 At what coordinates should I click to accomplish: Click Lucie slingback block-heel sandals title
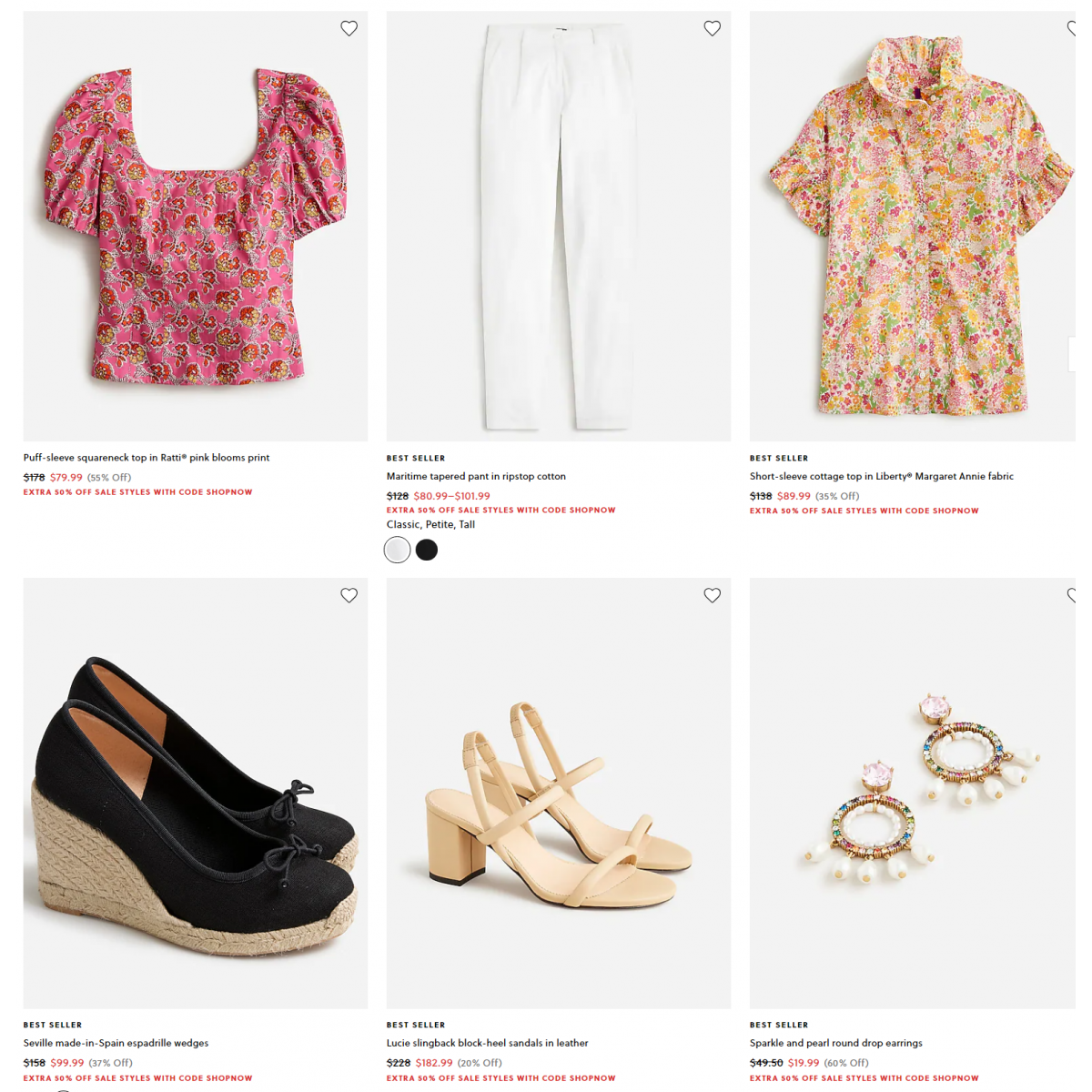point(487,1043)
